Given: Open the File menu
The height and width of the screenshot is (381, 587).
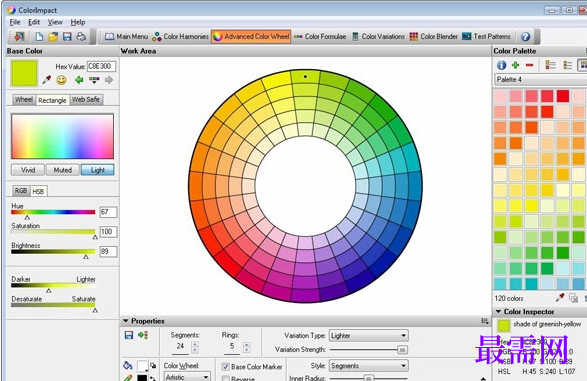Looking at the screenshot, I should [x=15, y=22].
